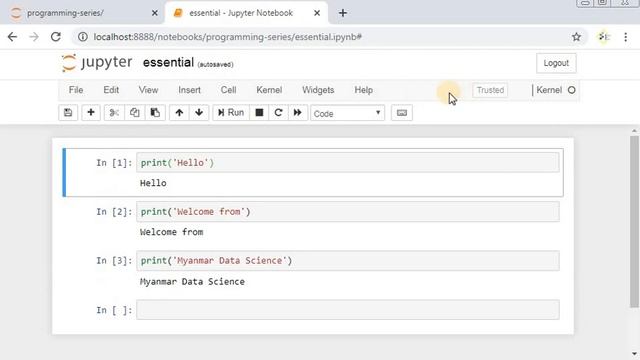Open the cell type Code dropdown
Viewport: 640px width, 360px height.
[x=347, y=113]
